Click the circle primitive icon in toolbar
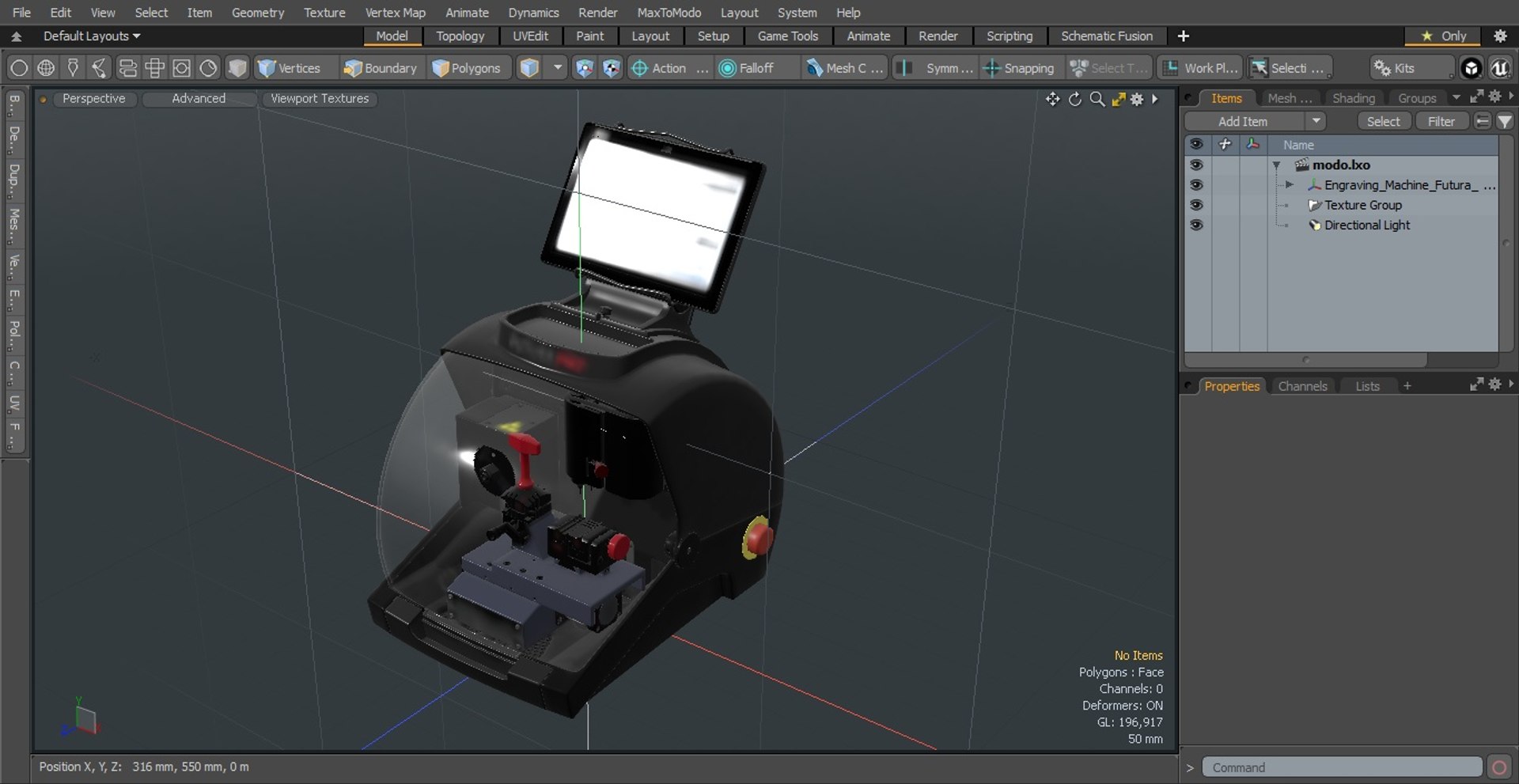The image size is (1519, 784). (19, 68)
